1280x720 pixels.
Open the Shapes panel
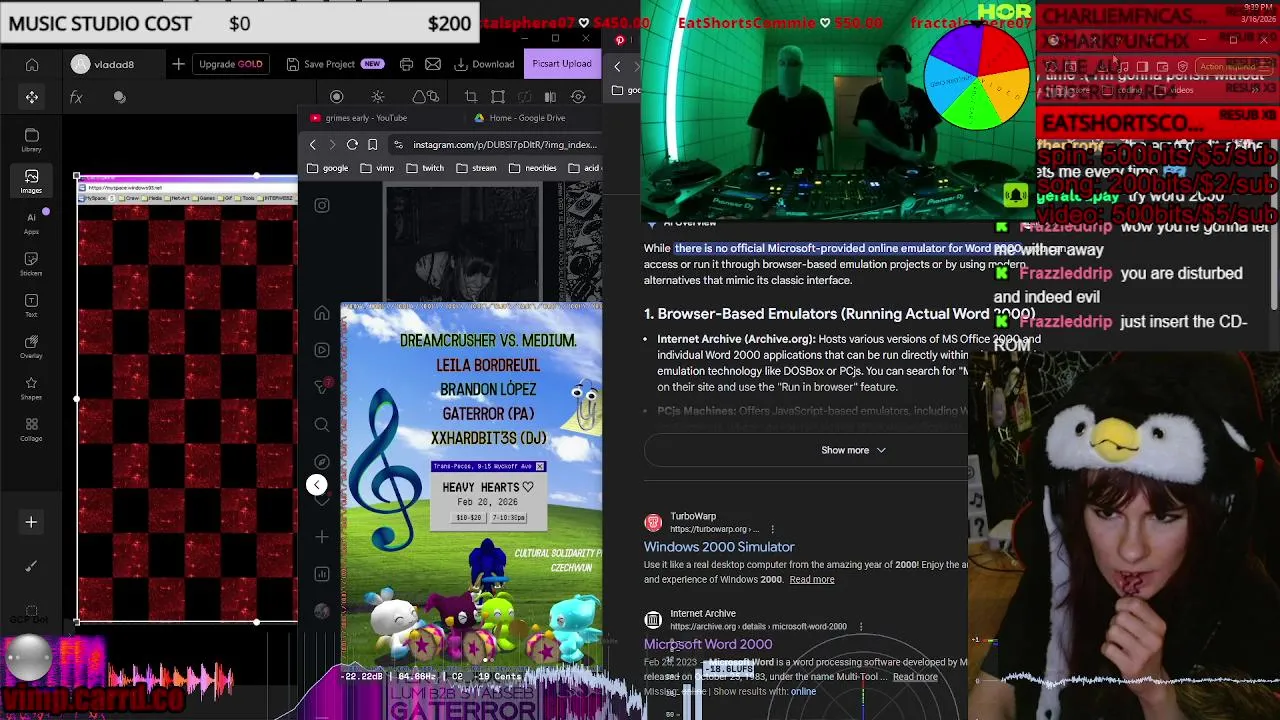pyautogui.click(x=31, y=388)
